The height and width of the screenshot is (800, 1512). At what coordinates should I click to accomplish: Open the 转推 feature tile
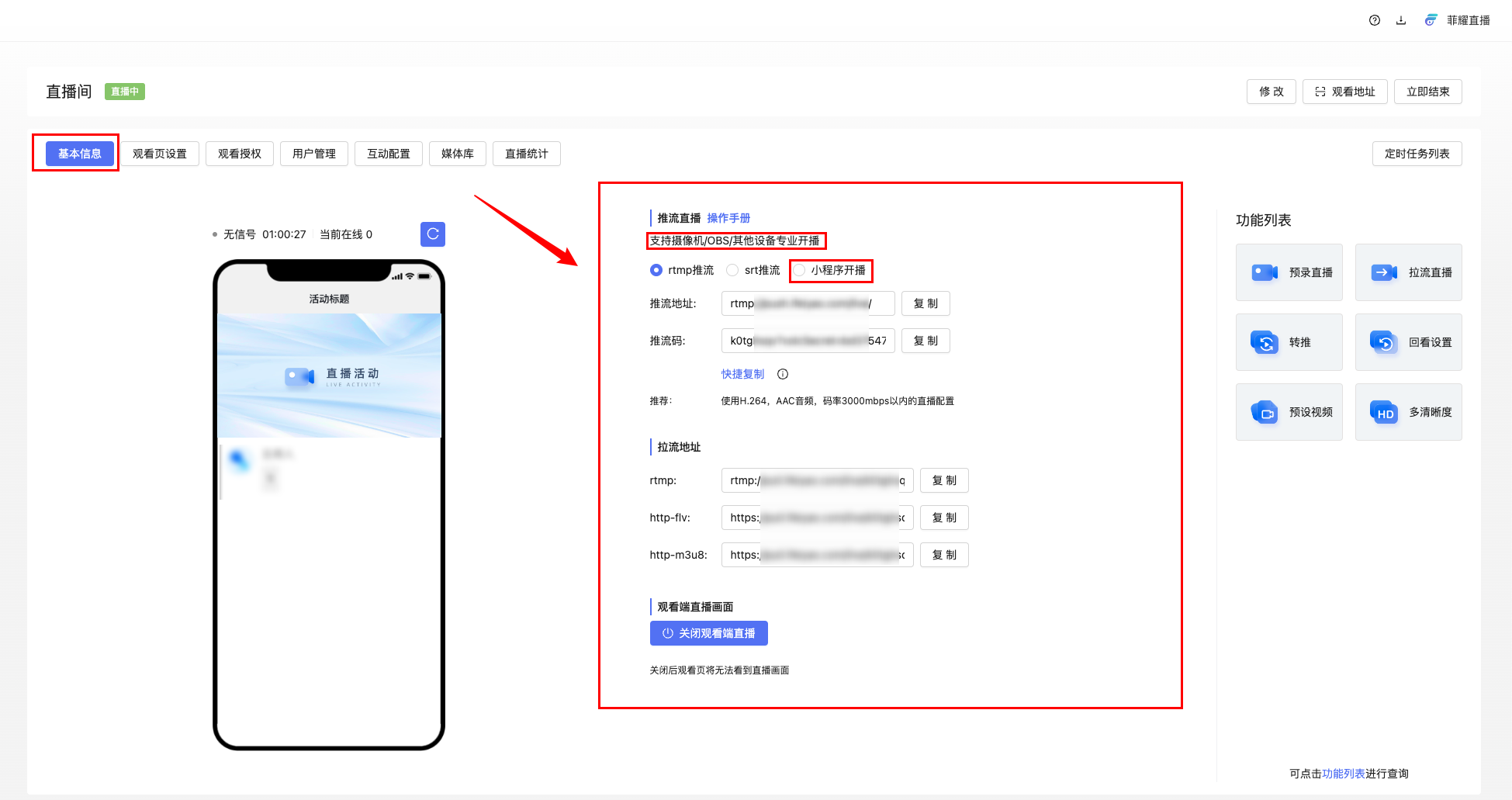click(1289, 342)
